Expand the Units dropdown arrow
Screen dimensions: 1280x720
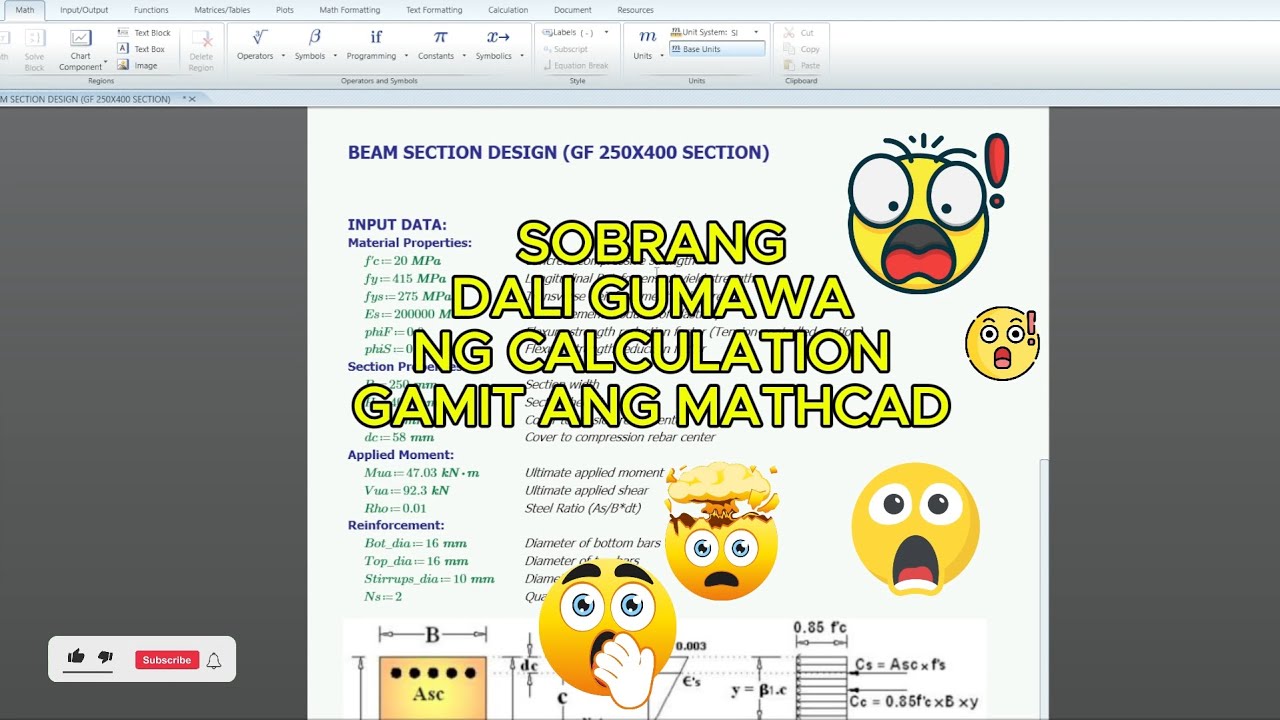click(x=662, y=56)
